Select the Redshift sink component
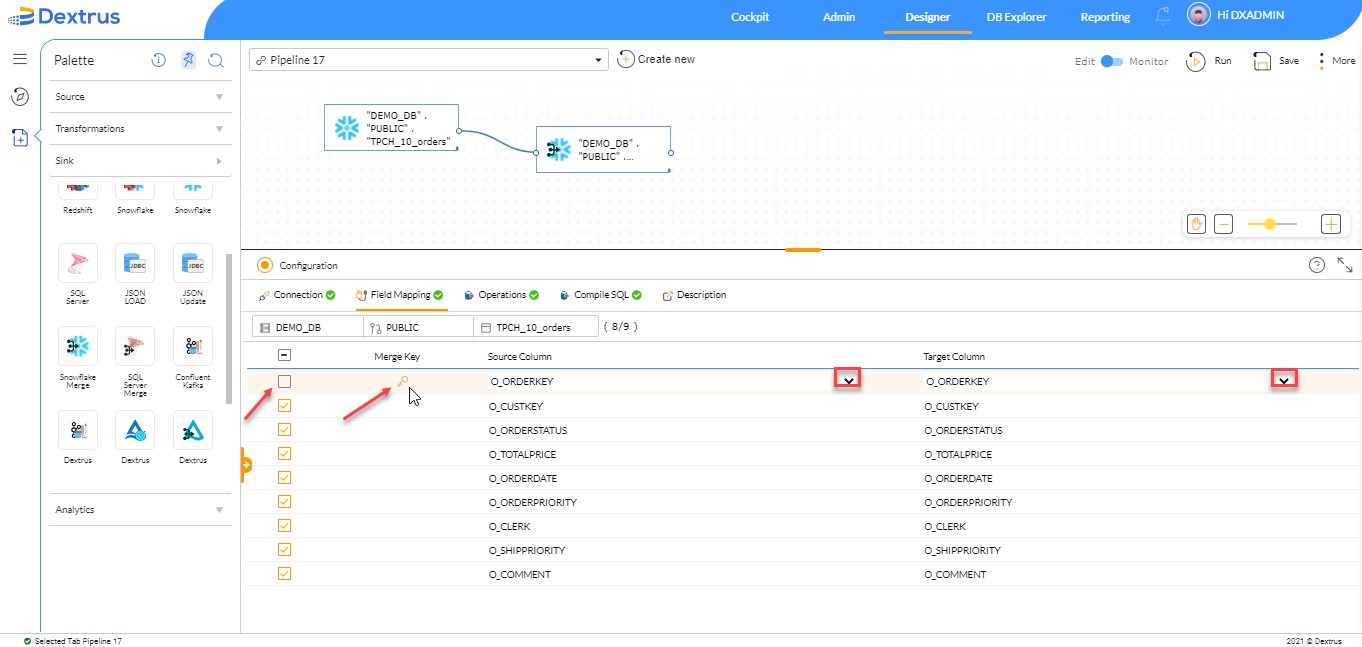This screenshot has width=1362, height=647. tap(78, 198)
